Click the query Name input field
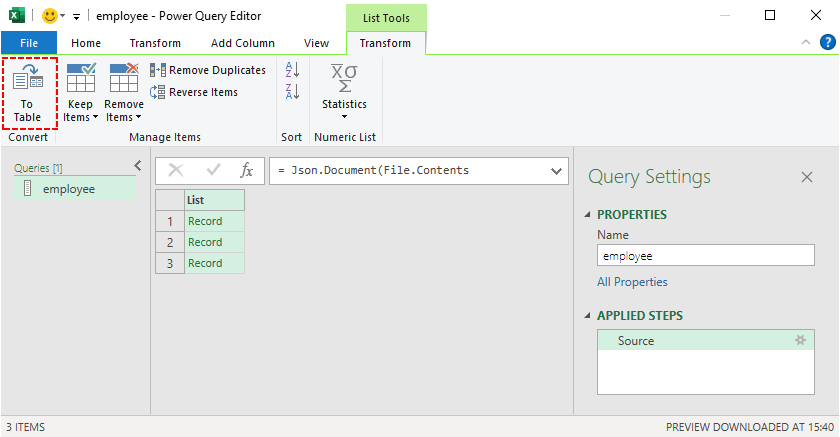Image resolution: width=840 pixels, height=437 pixels. (x=706, y=255)
